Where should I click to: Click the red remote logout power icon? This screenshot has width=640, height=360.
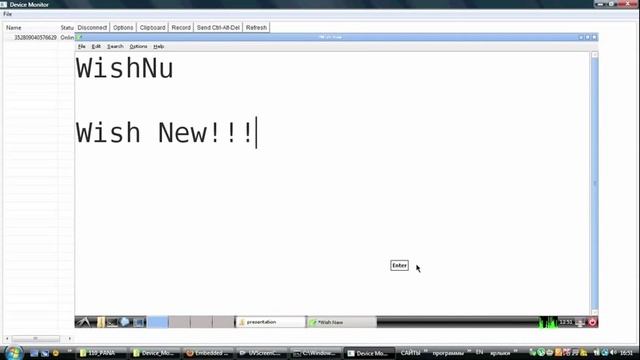point(592,322)
